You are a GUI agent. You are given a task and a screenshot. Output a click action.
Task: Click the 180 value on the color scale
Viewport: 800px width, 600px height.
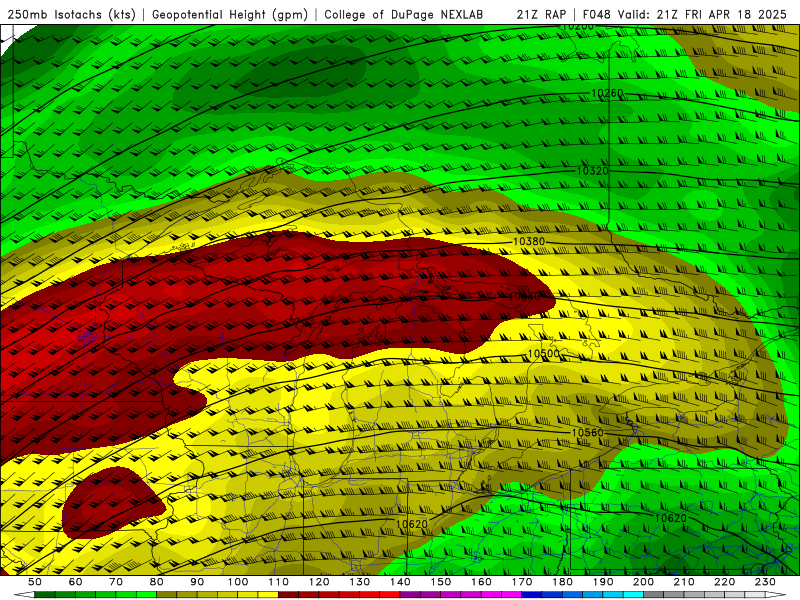click(562, 582)
